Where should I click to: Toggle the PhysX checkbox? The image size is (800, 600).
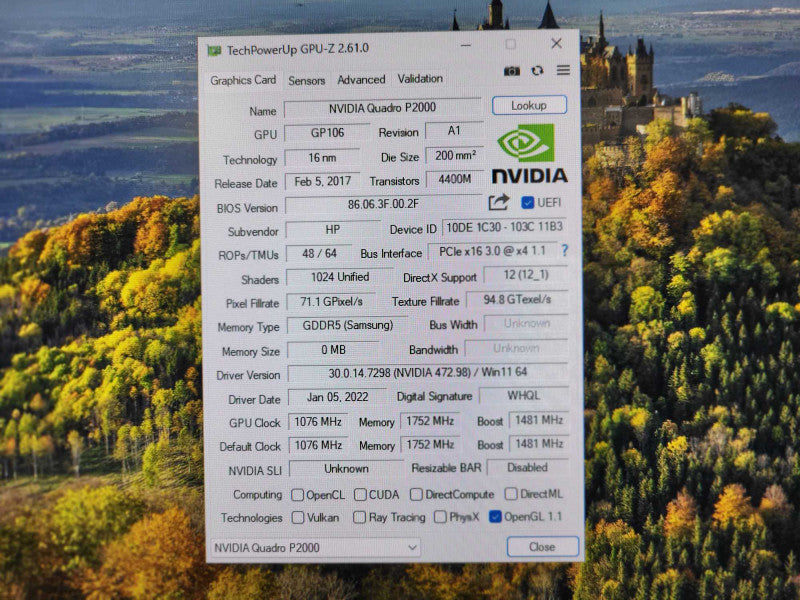440,517
